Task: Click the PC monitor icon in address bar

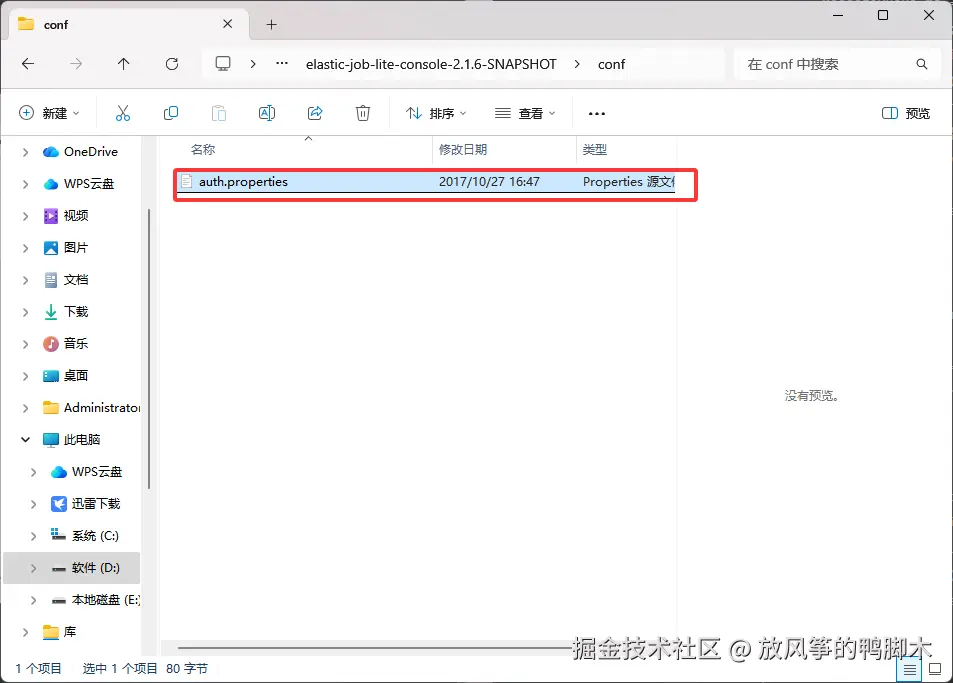Action: pos(223,64)
